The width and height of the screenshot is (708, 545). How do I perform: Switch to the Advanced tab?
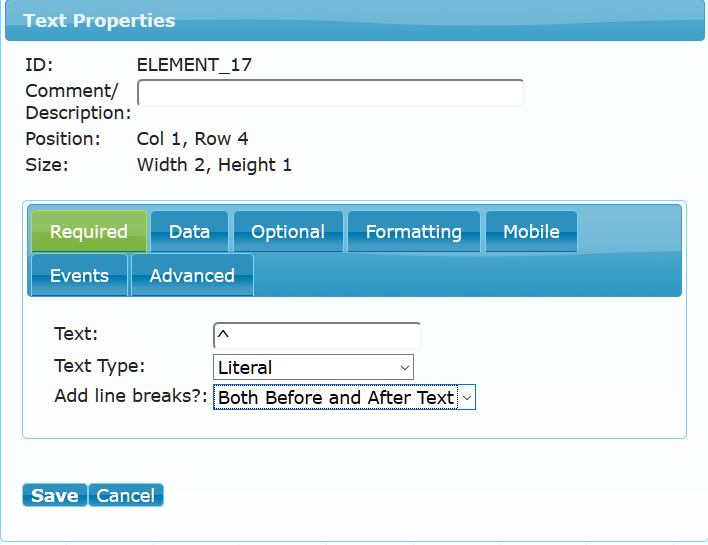(x=192, y=275)
